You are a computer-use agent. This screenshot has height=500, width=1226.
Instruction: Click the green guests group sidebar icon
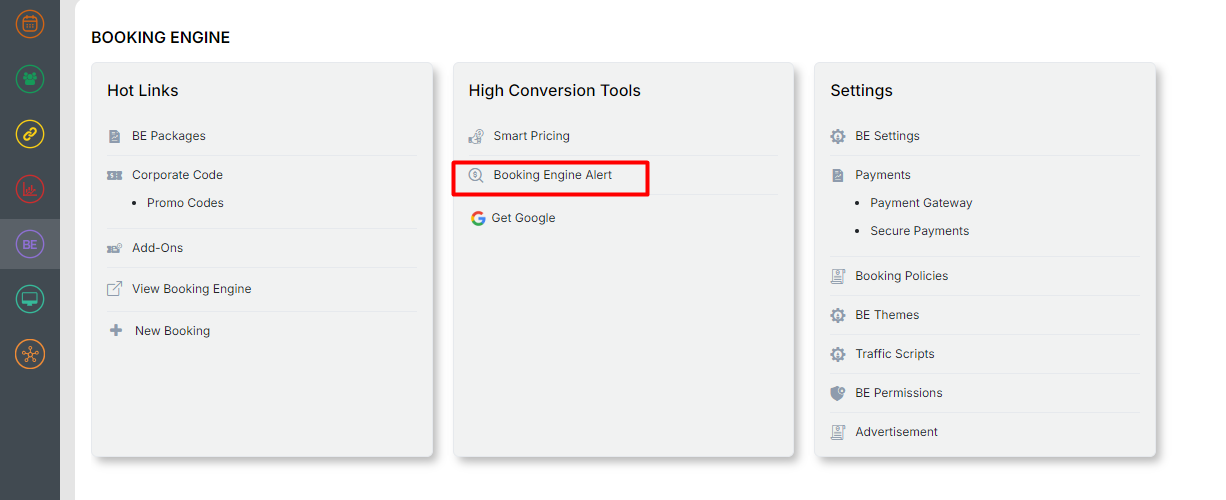point(30,78)
